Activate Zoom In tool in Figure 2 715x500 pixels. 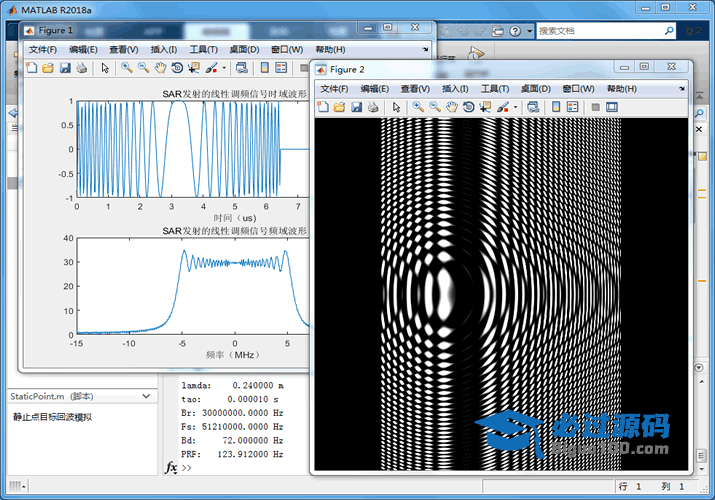pyautogui.click(x=418, y=107)
